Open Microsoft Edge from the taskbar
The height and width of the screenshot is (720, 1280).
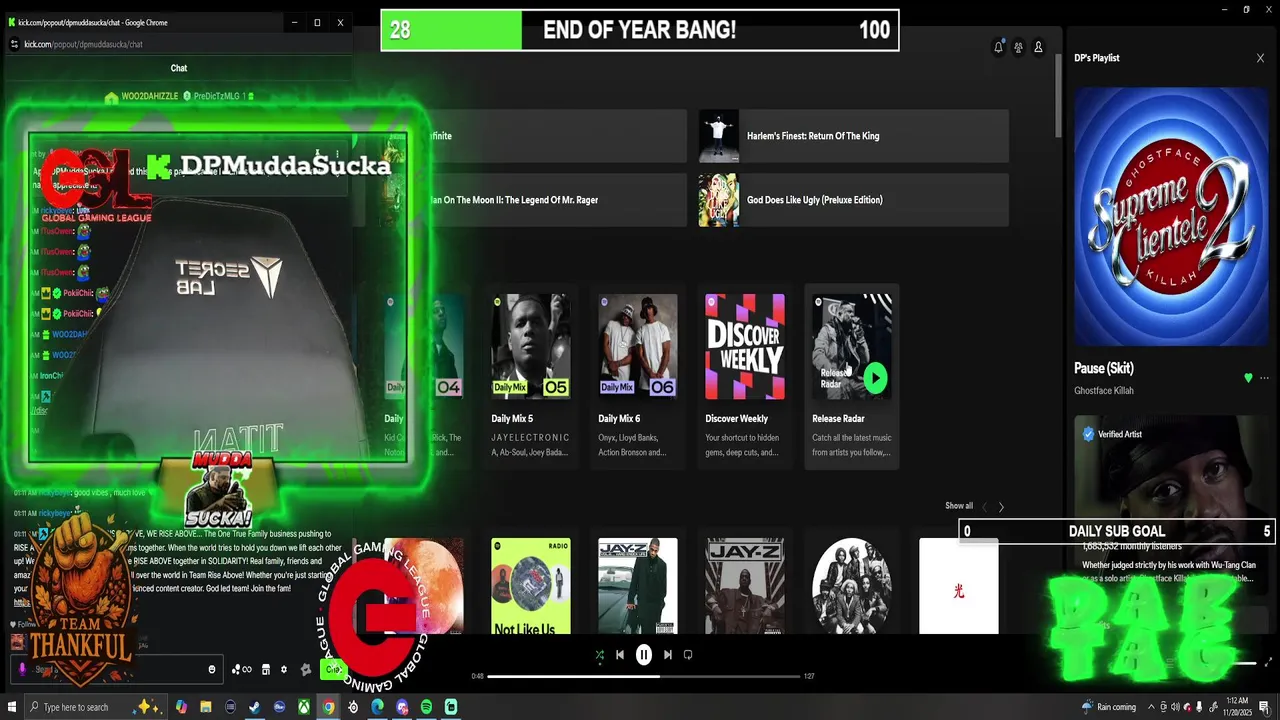tap(377, 707)
